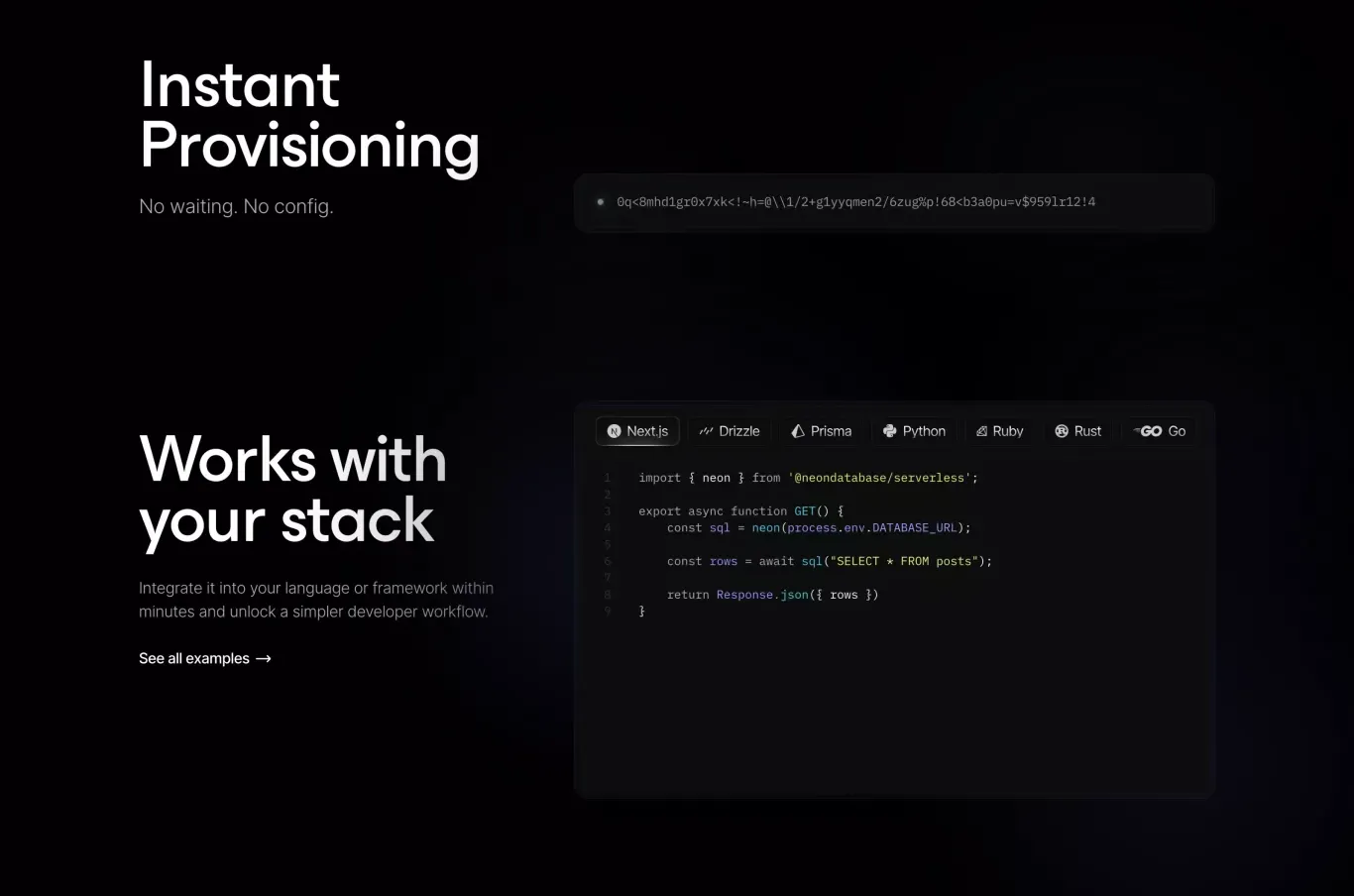Click the SELECT * FROM posts query string
The image size is (1354, 896).
click(907, 561)
